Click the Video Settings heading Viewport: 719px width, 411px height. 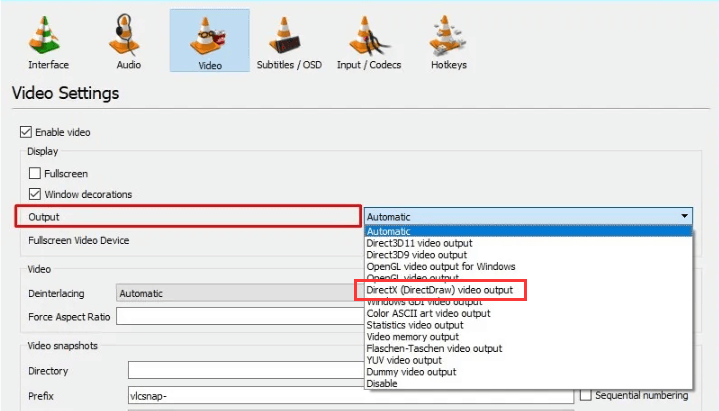65,93
